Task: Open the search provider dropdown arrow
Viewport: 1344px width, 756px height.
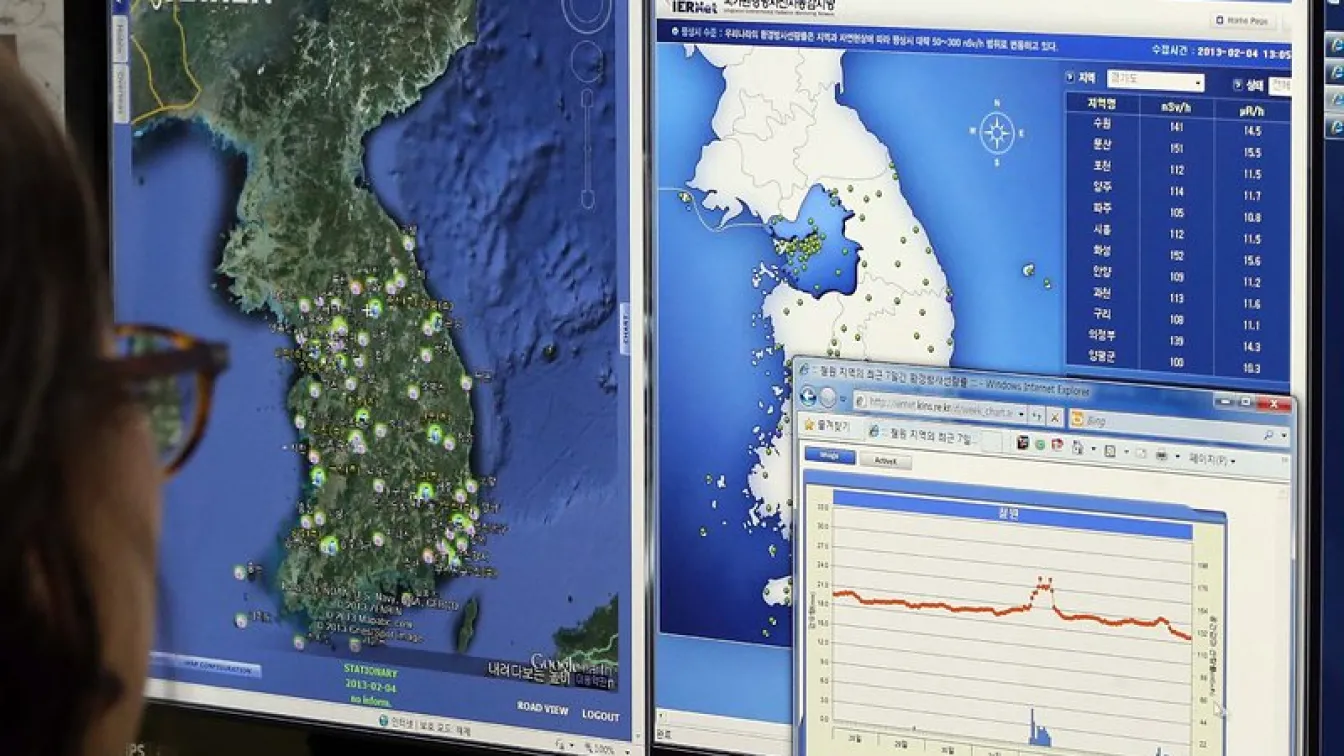Action: (1283, 436)
